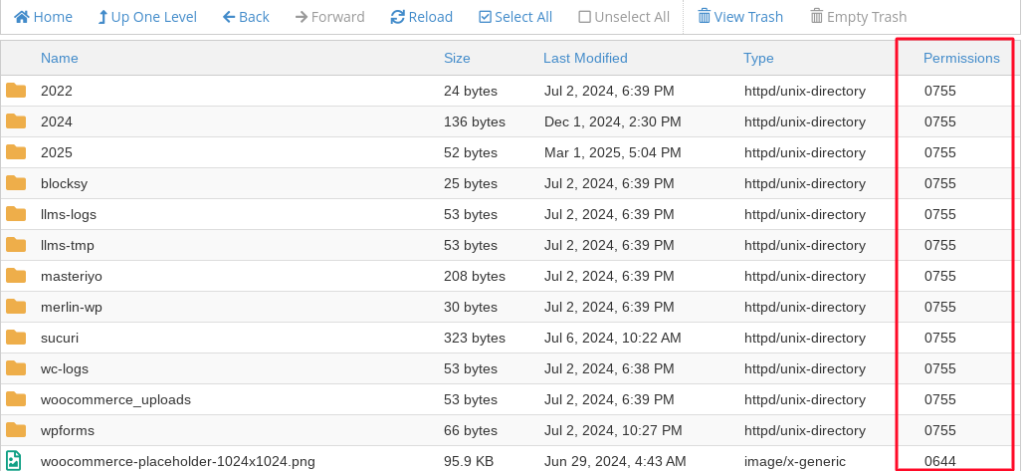Click the sucuri folder name

59,338
